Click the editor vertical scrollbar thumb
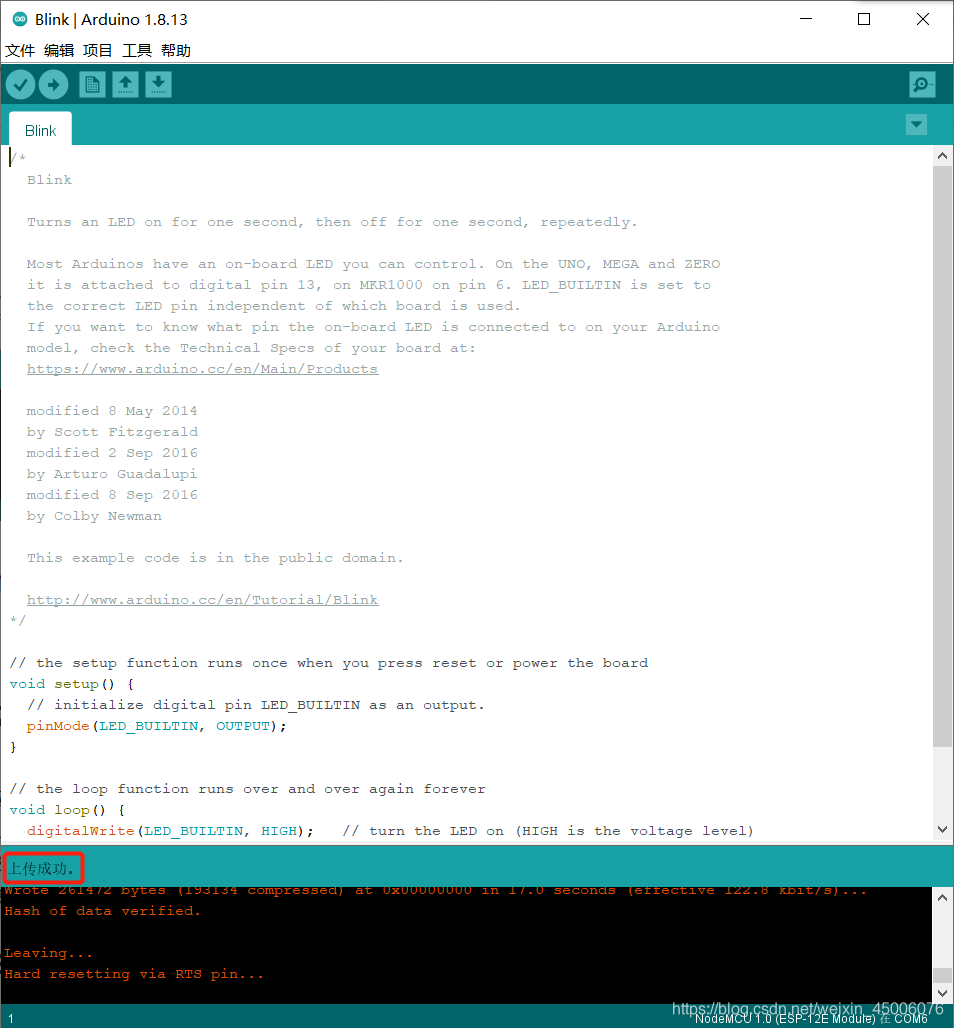The height and width of the screenshot is (1028, 954). tap(942, 456)
